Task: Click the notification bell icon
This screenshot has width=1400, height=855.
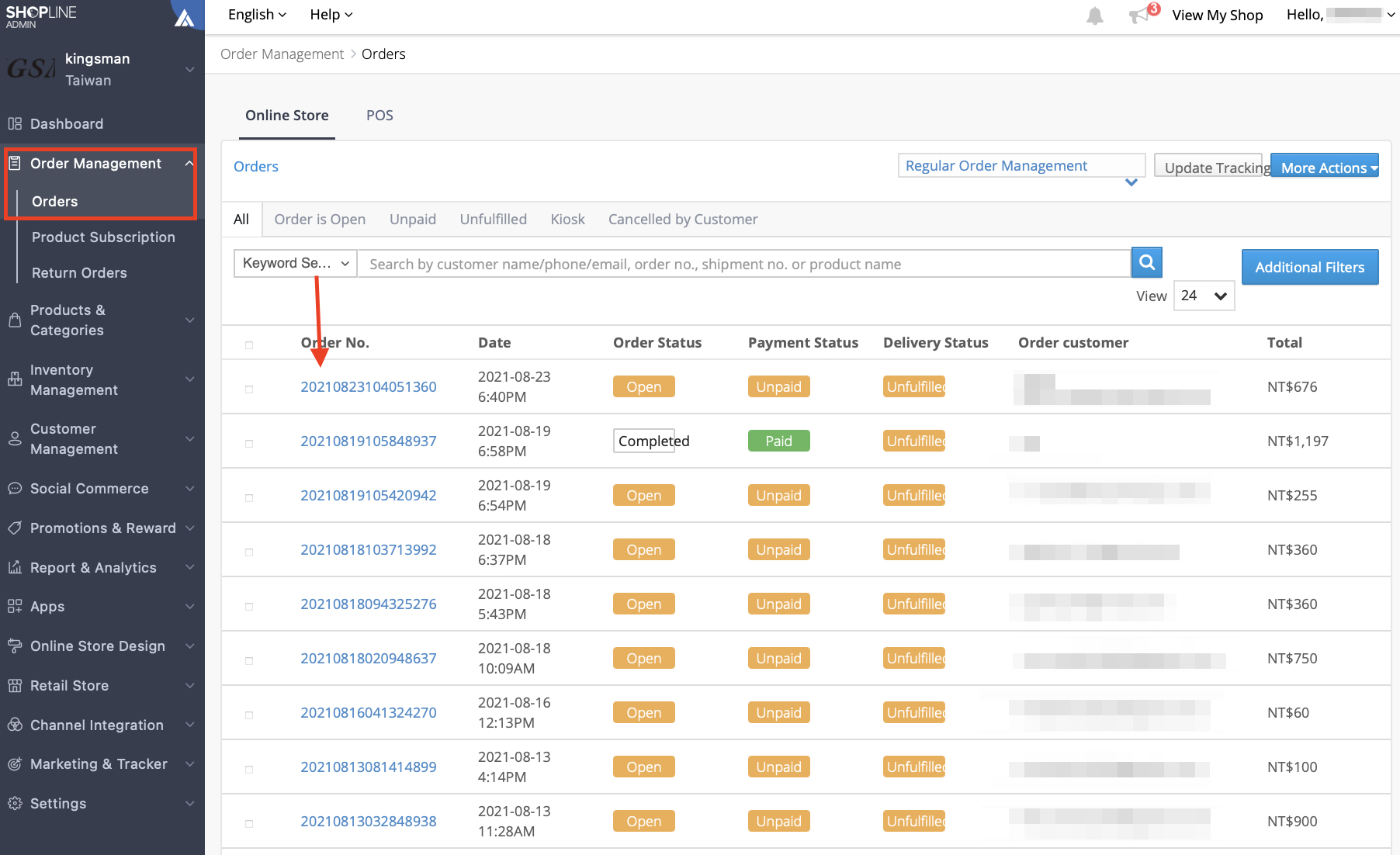Action: click(1094, 16)
